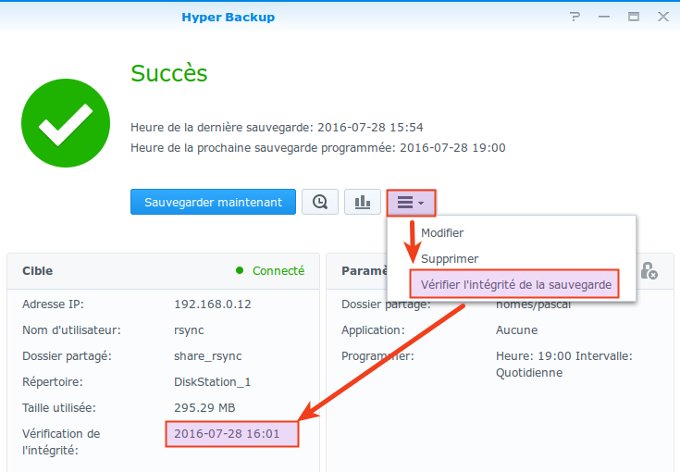Click the Succès status heading
The width and height of the screenshot is (680, 472).
[x=169, y=73]
